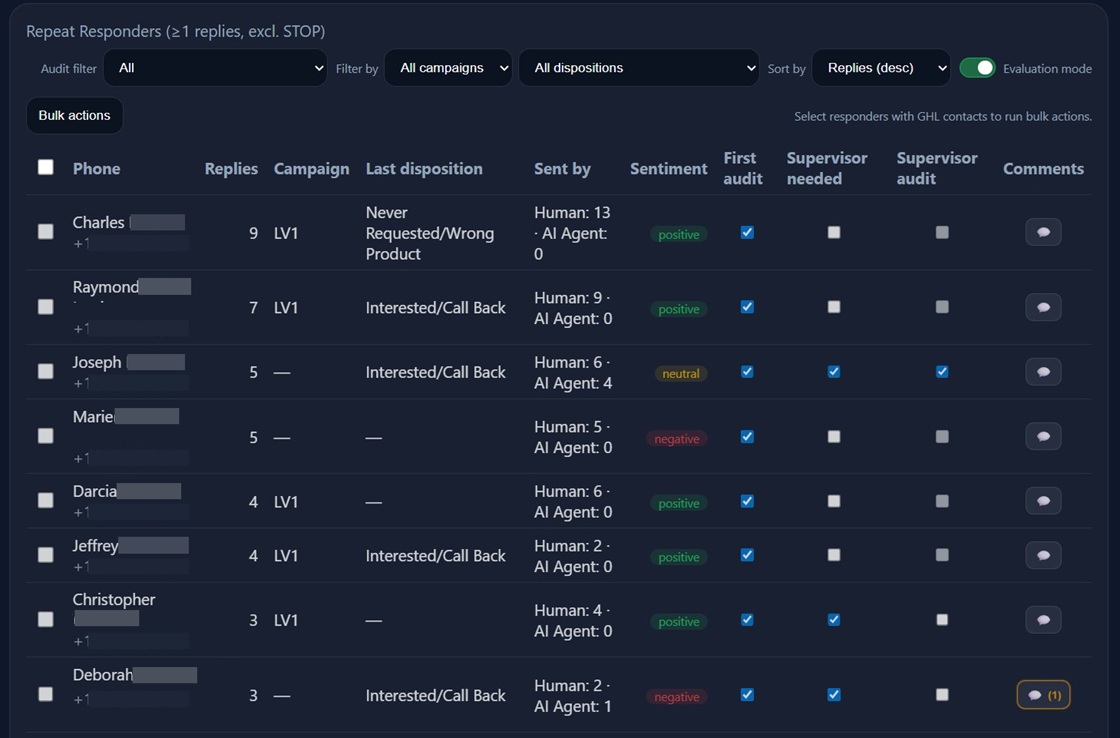Open comments for Darcia's row
Viewport: 1120px width, 738px height.
tap(1043, 501)
